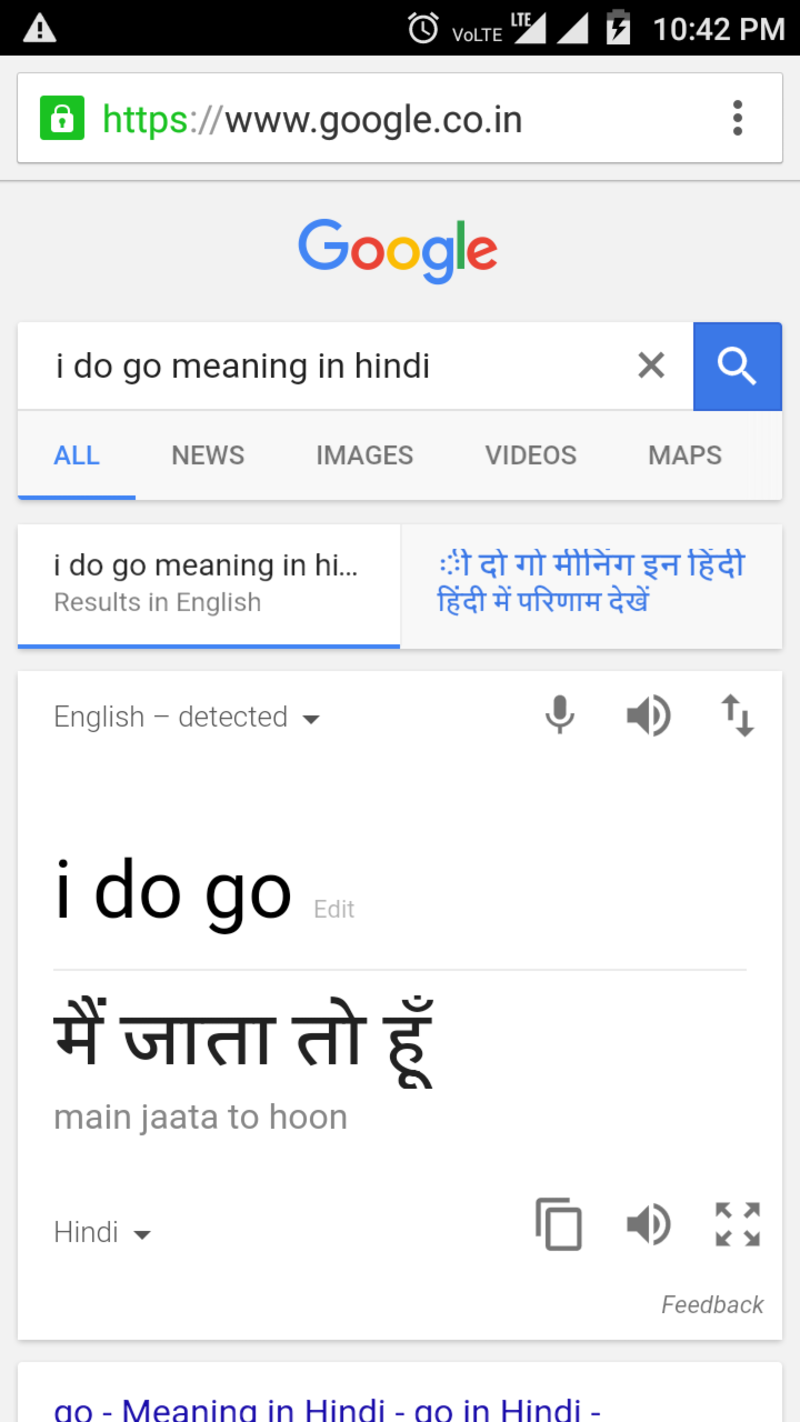Clear the search query with X
This screenshot has height=1422, width=800.
(651, 367)
